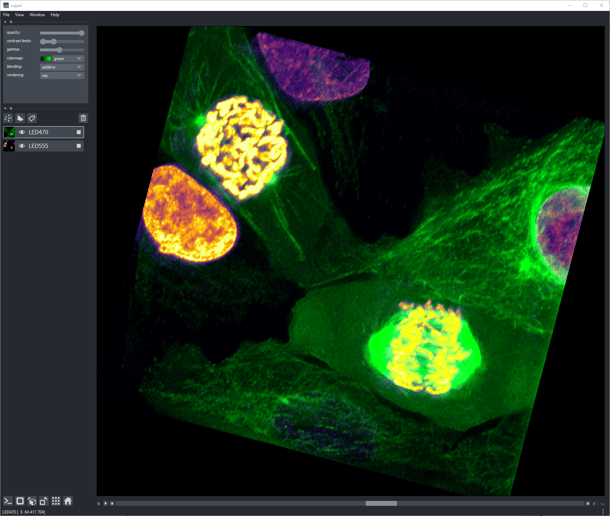Open the IPython console panel
Screen dimensions: 610x516
tap(8, 501)
